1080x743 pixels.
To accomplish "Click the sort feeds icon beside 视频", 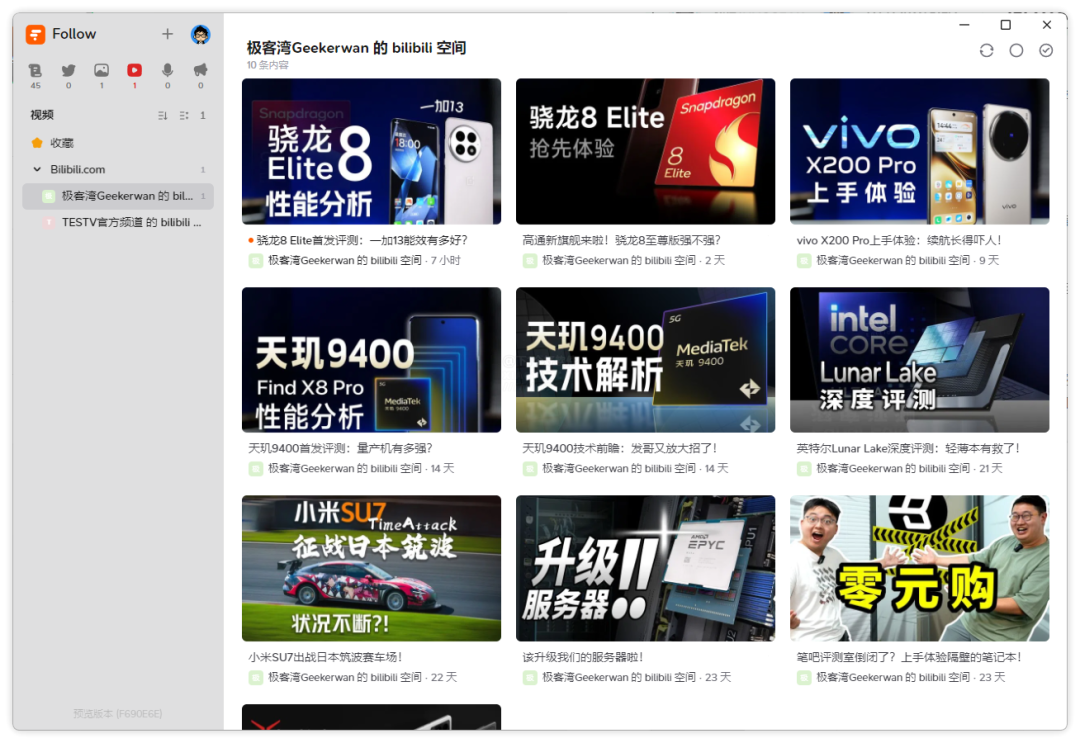I will (163, 116).
